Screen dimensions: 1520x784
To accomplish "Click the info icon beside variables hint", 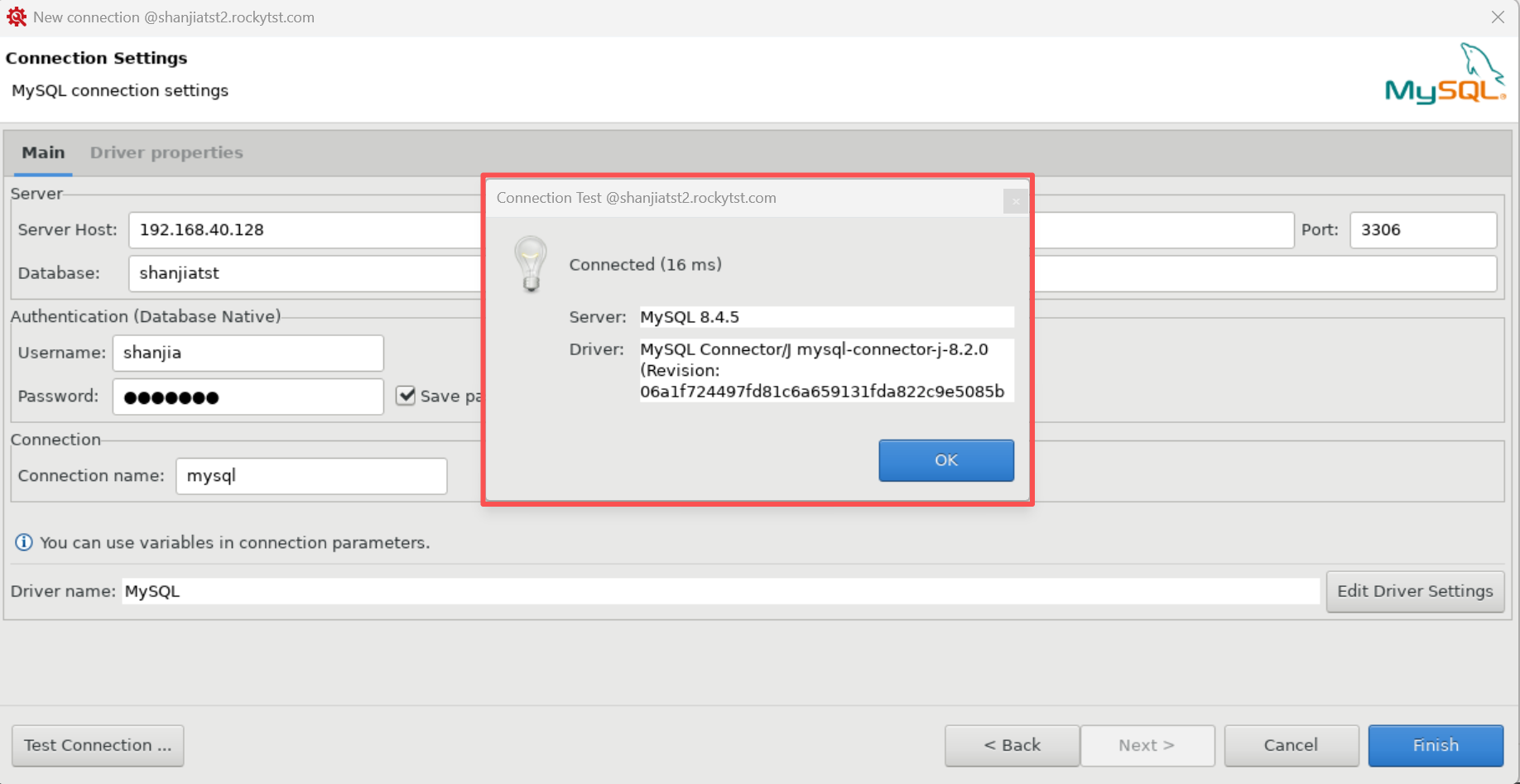I will point(24,542).
